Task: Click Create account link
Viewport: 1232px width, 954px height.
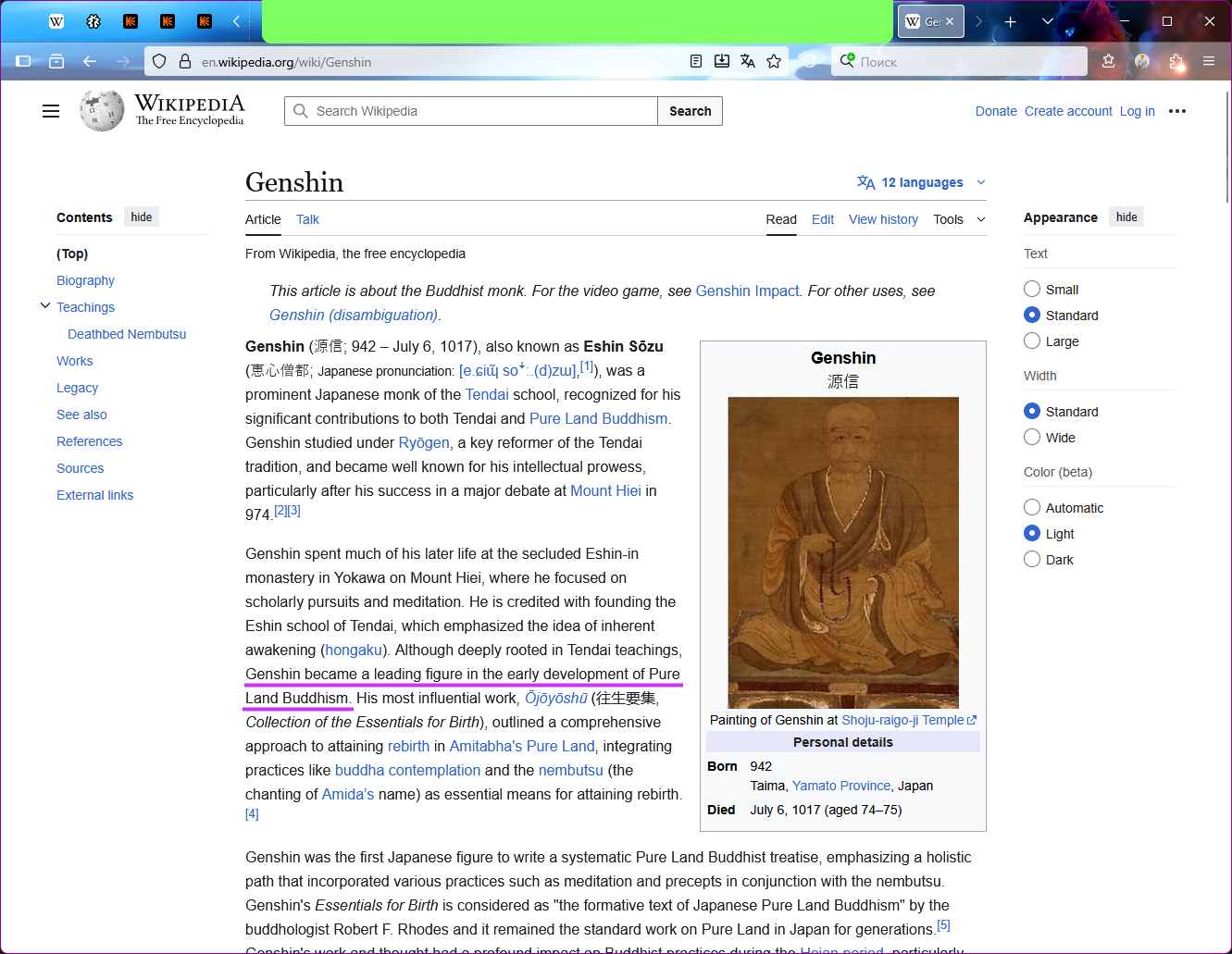Action: (1068, 111)
